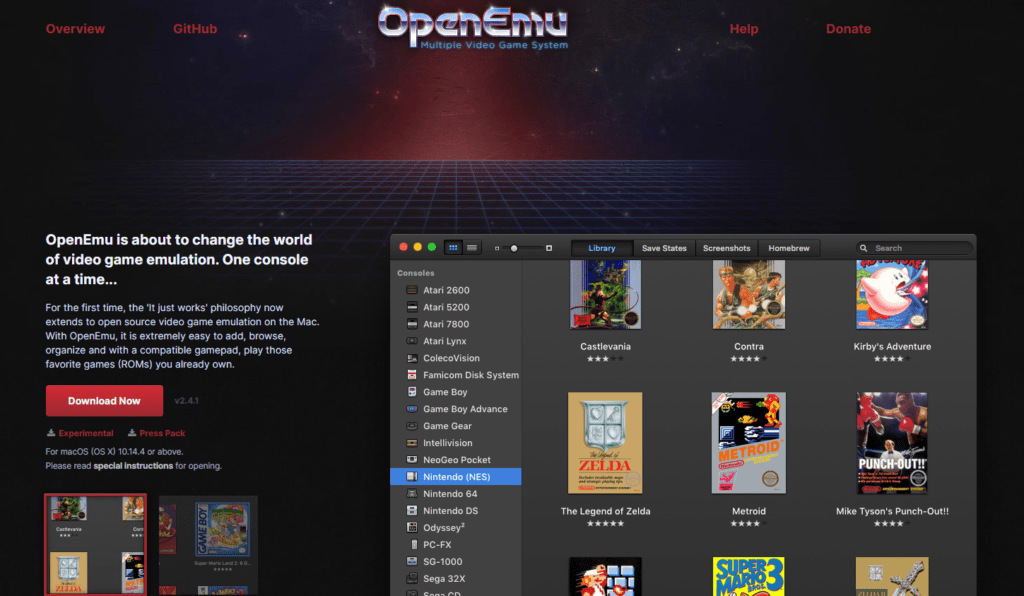
Task: Open the Press Pack link
Action: coord(162,433)
